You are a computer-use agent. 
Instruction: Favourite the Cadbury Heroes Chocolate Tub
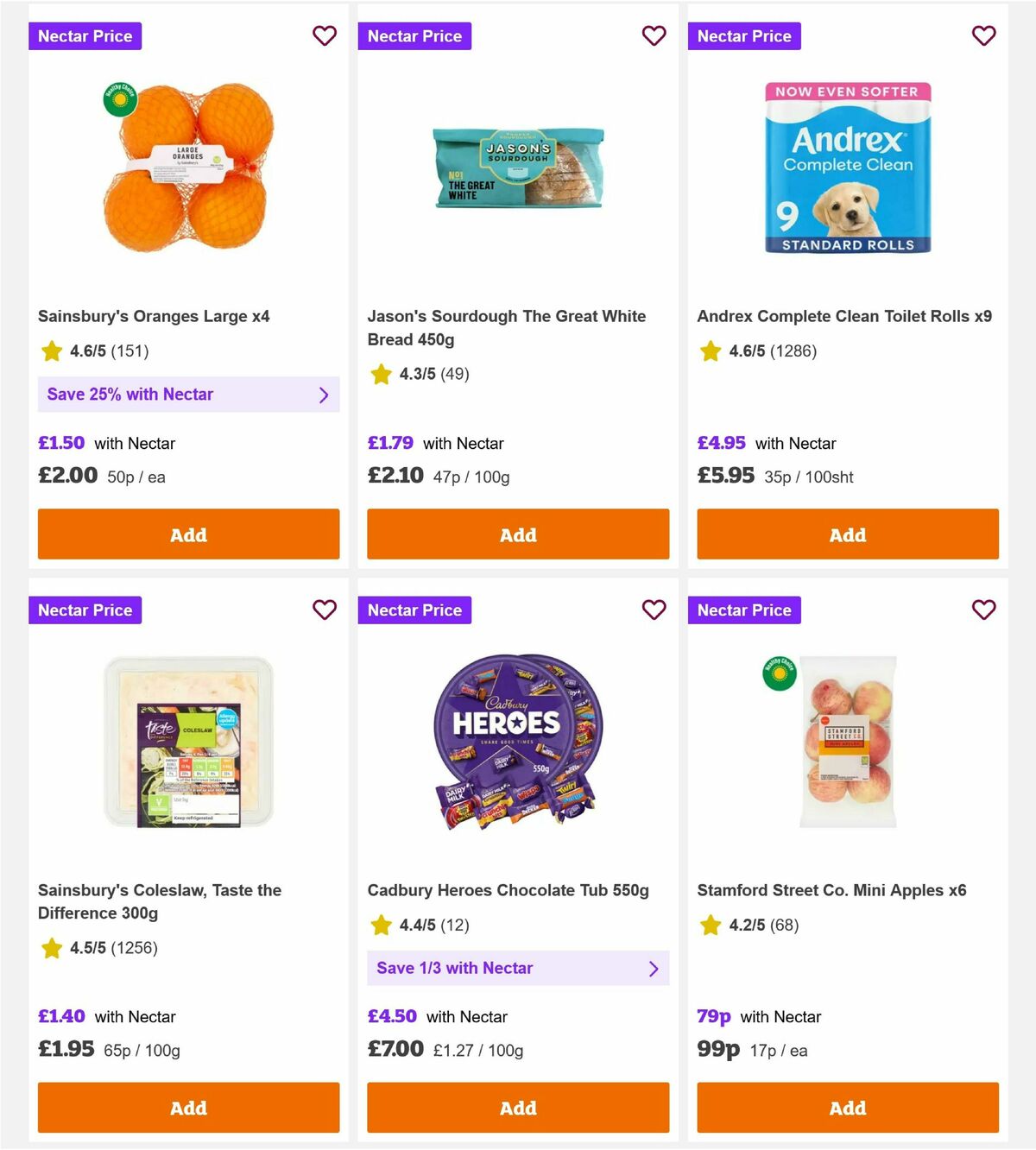pos(654,610)
